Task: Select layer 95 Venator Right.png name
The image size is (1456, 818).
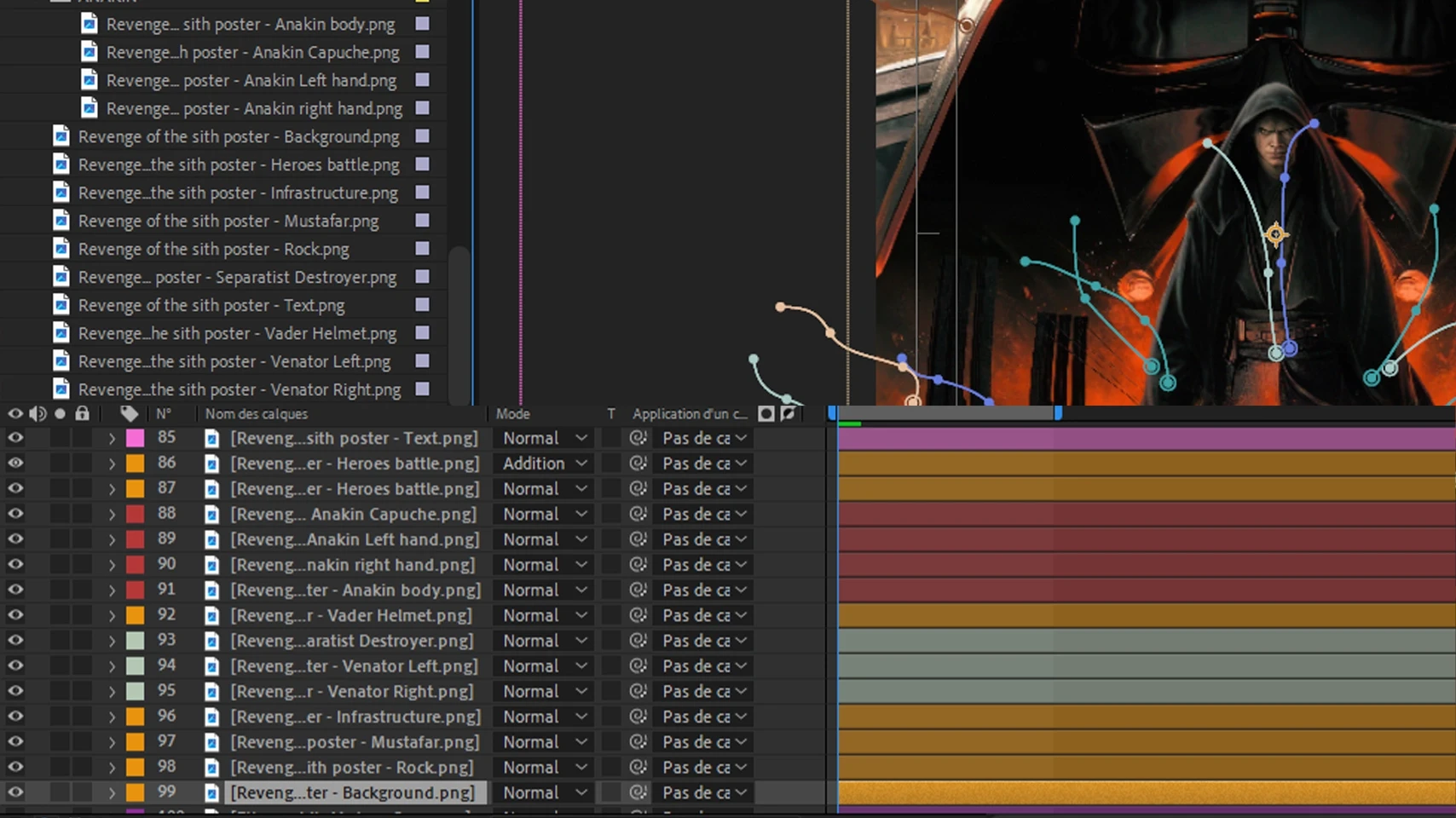Action: click(x=351, y=691)
